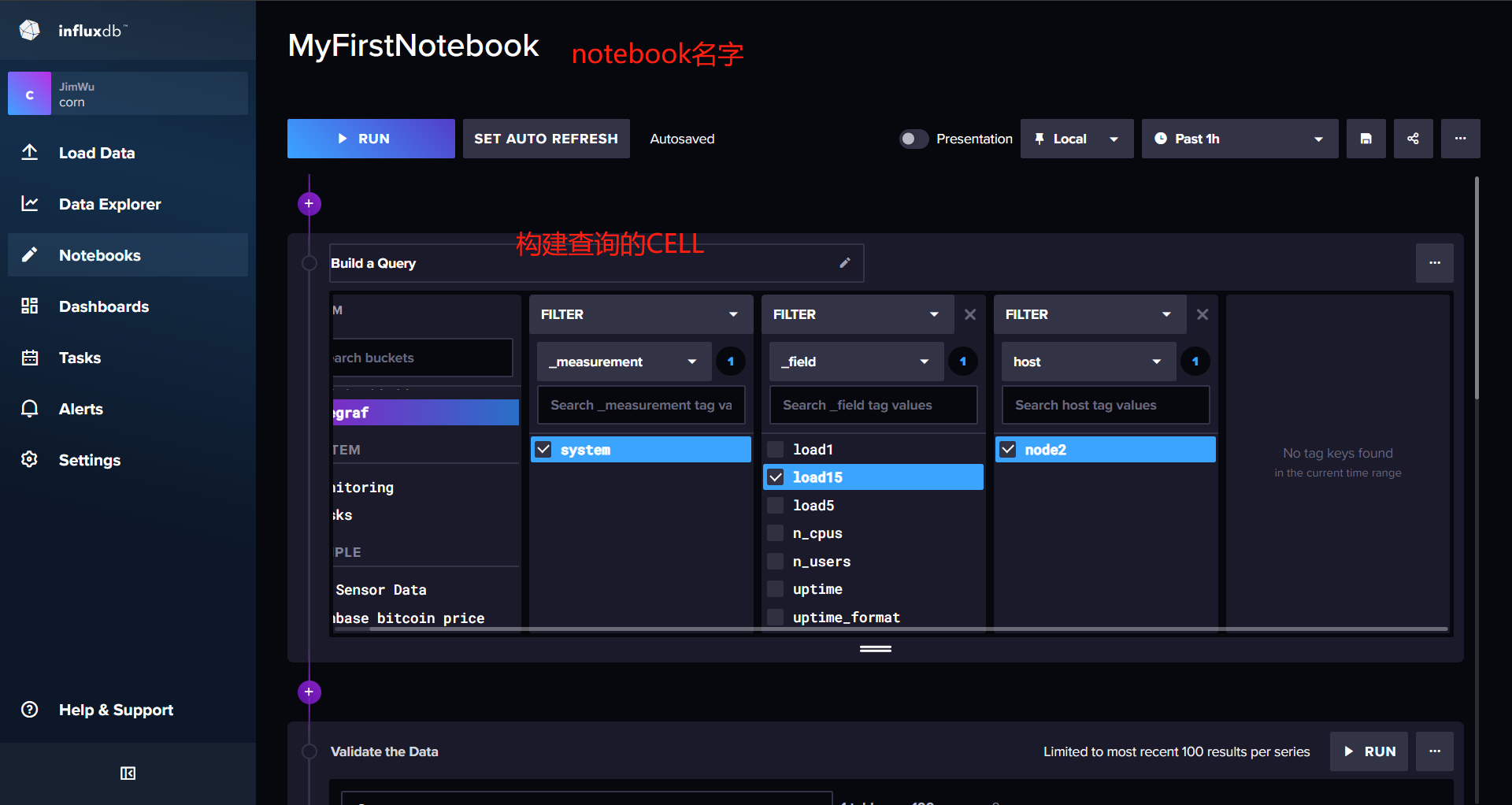Click the _measurement selected count badge
This screenshot has height=805, width=1512.
click(731, 362)
